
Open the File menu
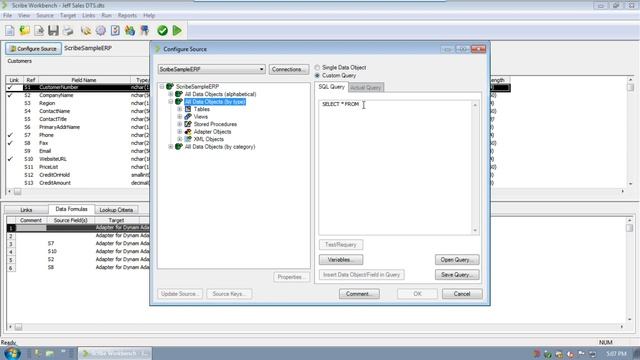tap(7, 16)
